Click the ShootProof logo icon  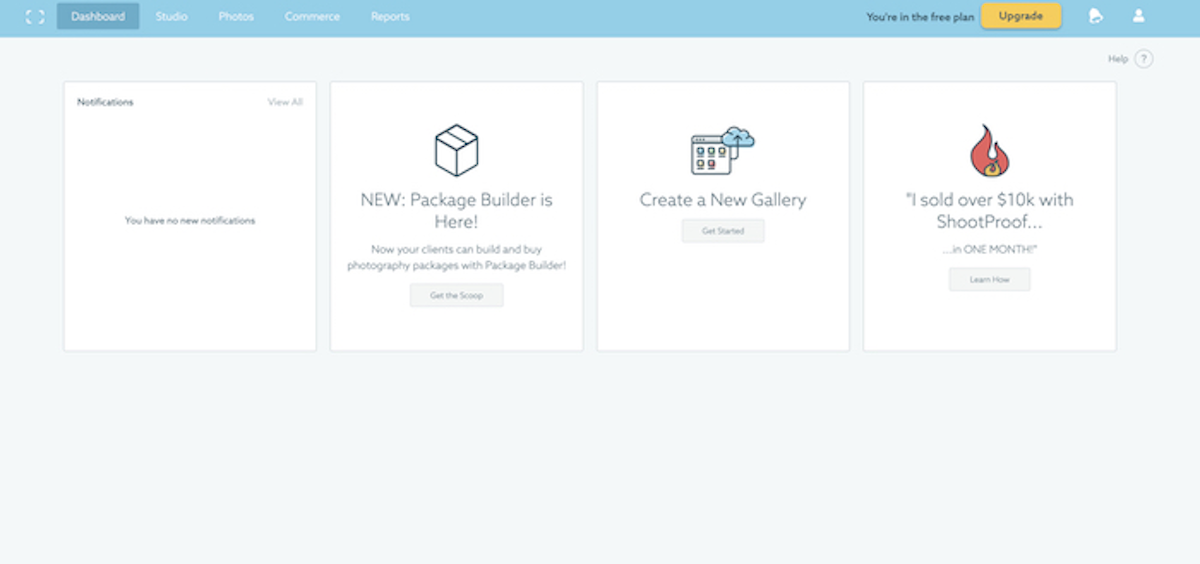(x=35, y=17)
